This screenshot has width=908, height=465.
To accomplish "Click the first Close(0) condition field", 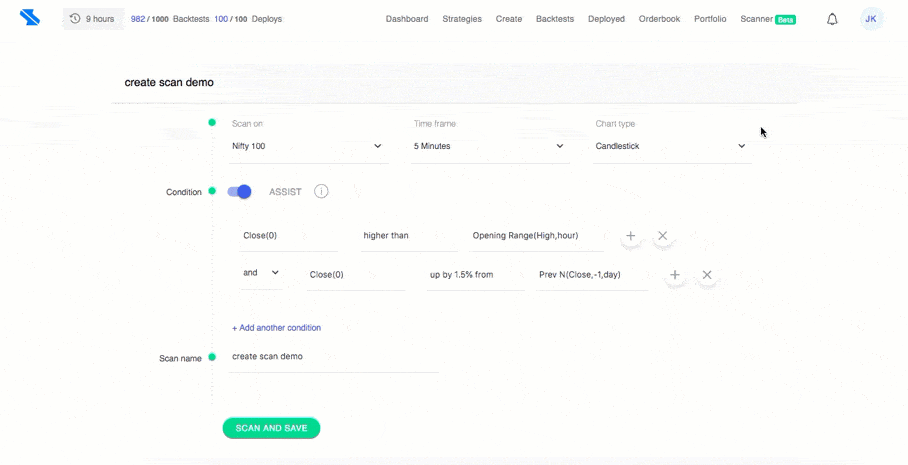I will [x=288, y=236].
